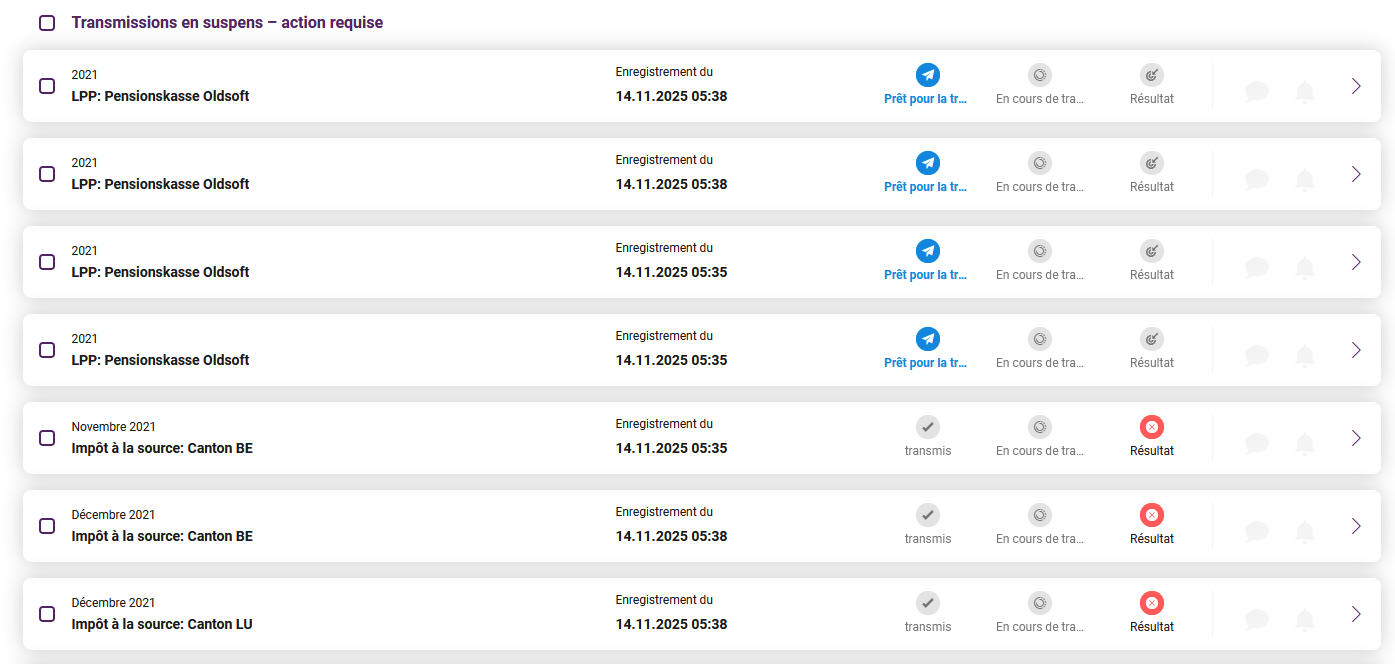This screenshot has width=1395, height=664.
Task: Click red Résultat icon for Décembre 2021 Canton BE
Action: pos(1152,515)
